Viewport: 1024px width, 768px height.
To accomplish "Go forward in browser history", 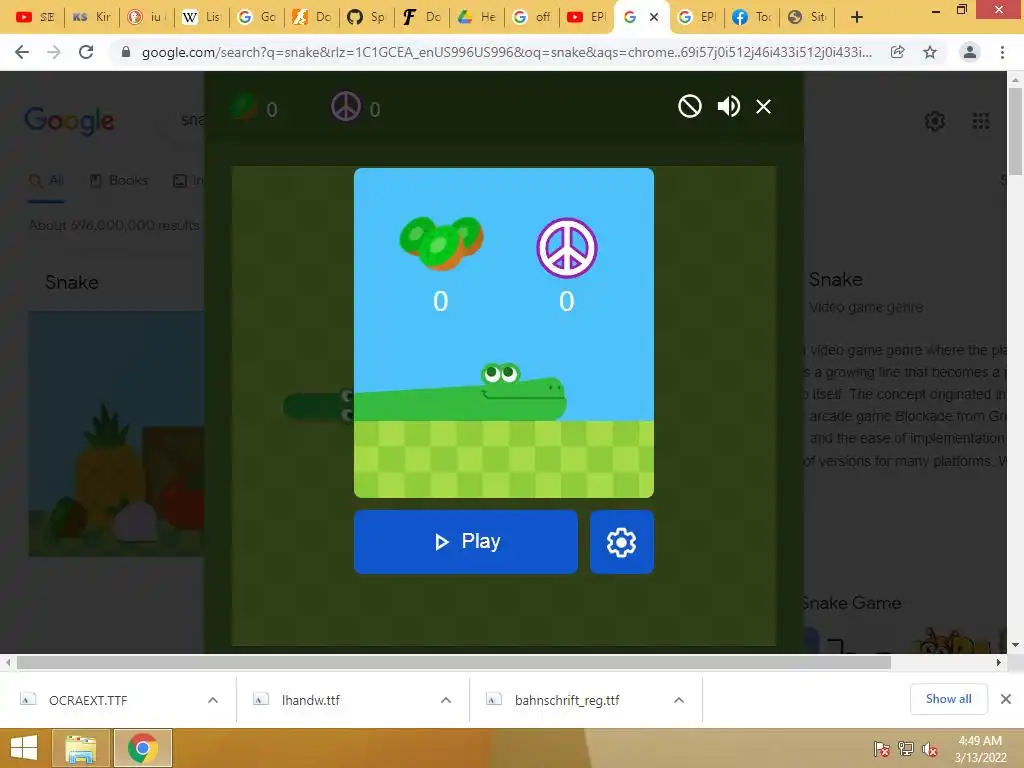I will pos(54,52).
